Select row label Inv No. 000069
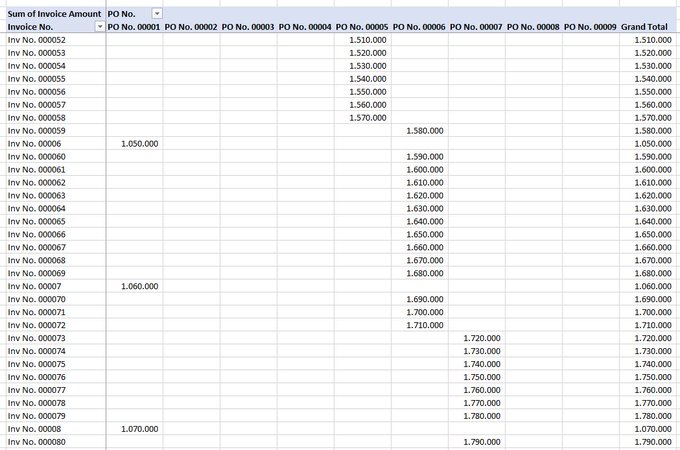 [x=36, y=273]
